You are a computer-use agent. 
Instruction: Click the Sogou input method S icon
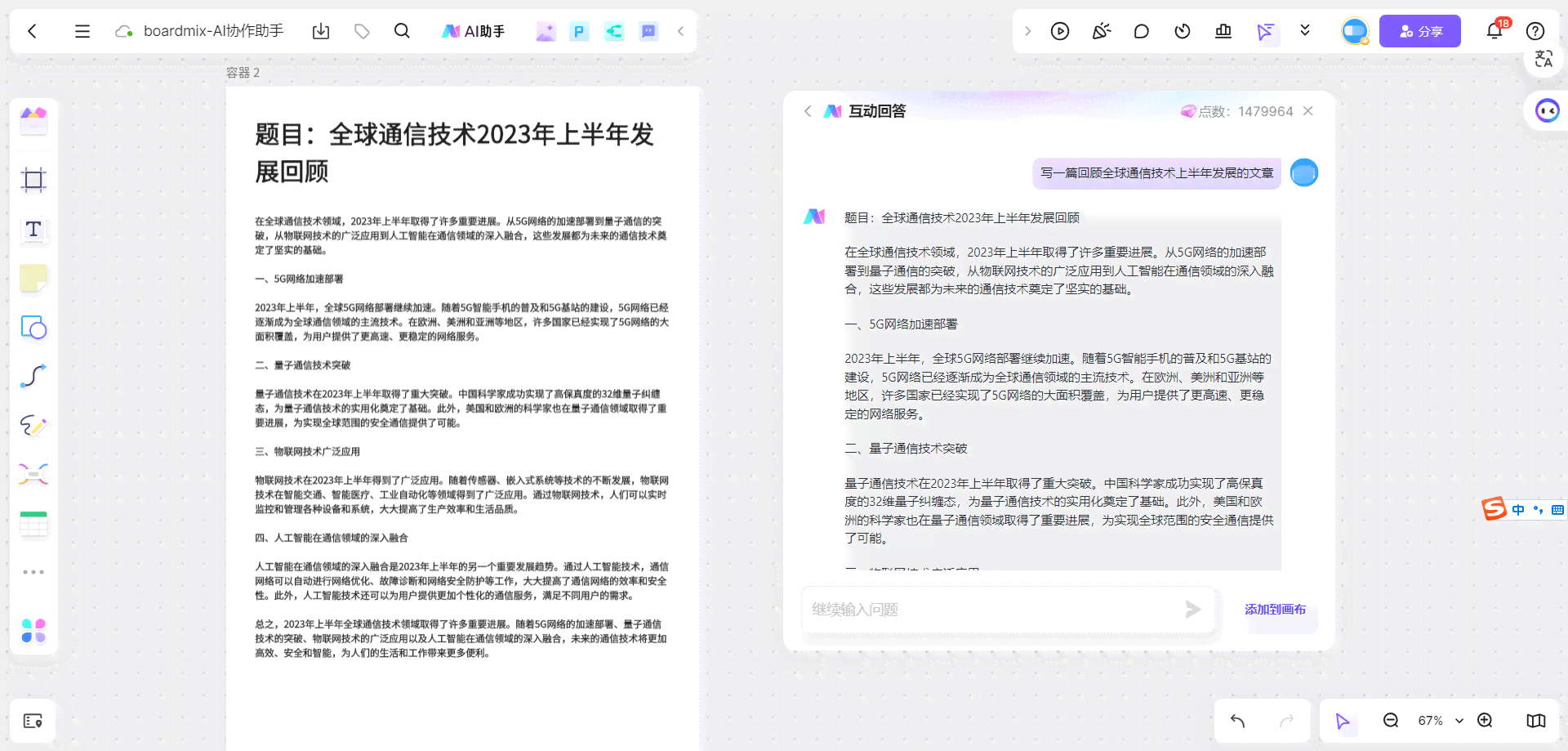click(x=1494, y=508)
